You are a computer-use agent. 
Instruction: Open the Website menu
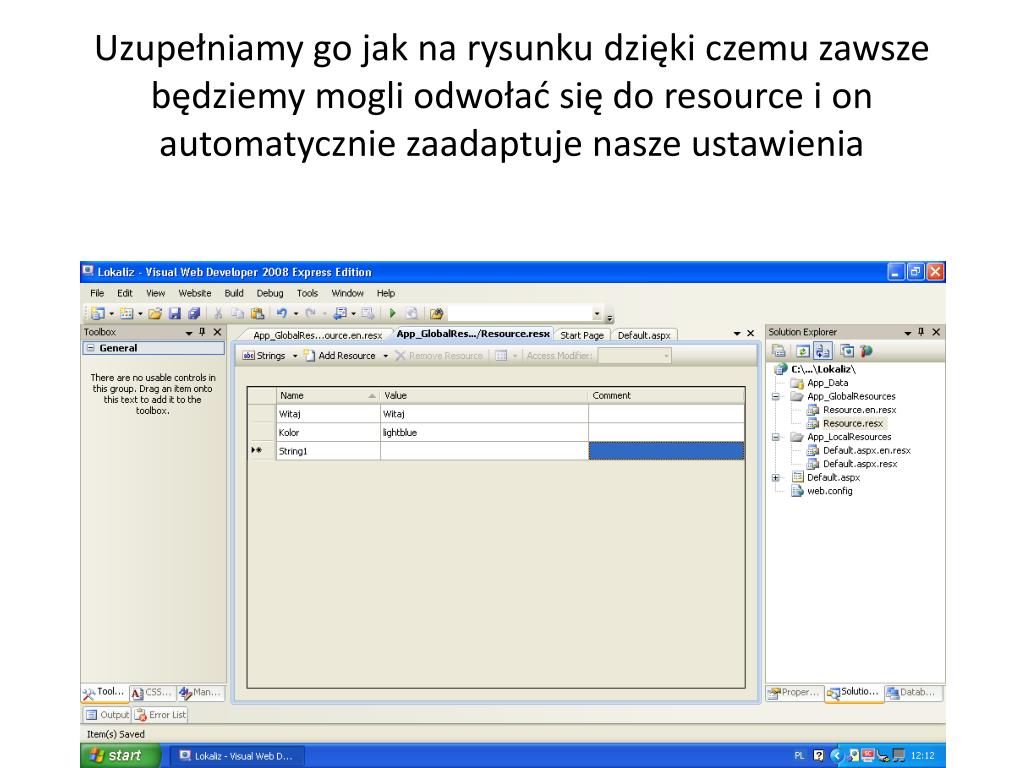tap(195, 293)
